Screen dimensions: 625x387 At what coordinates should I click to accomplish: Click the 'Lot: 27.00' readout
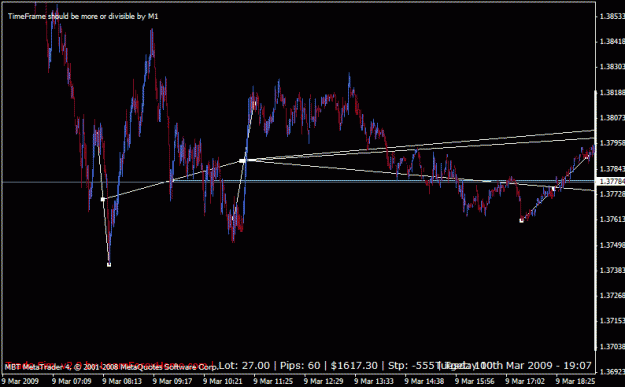point(244,365)
